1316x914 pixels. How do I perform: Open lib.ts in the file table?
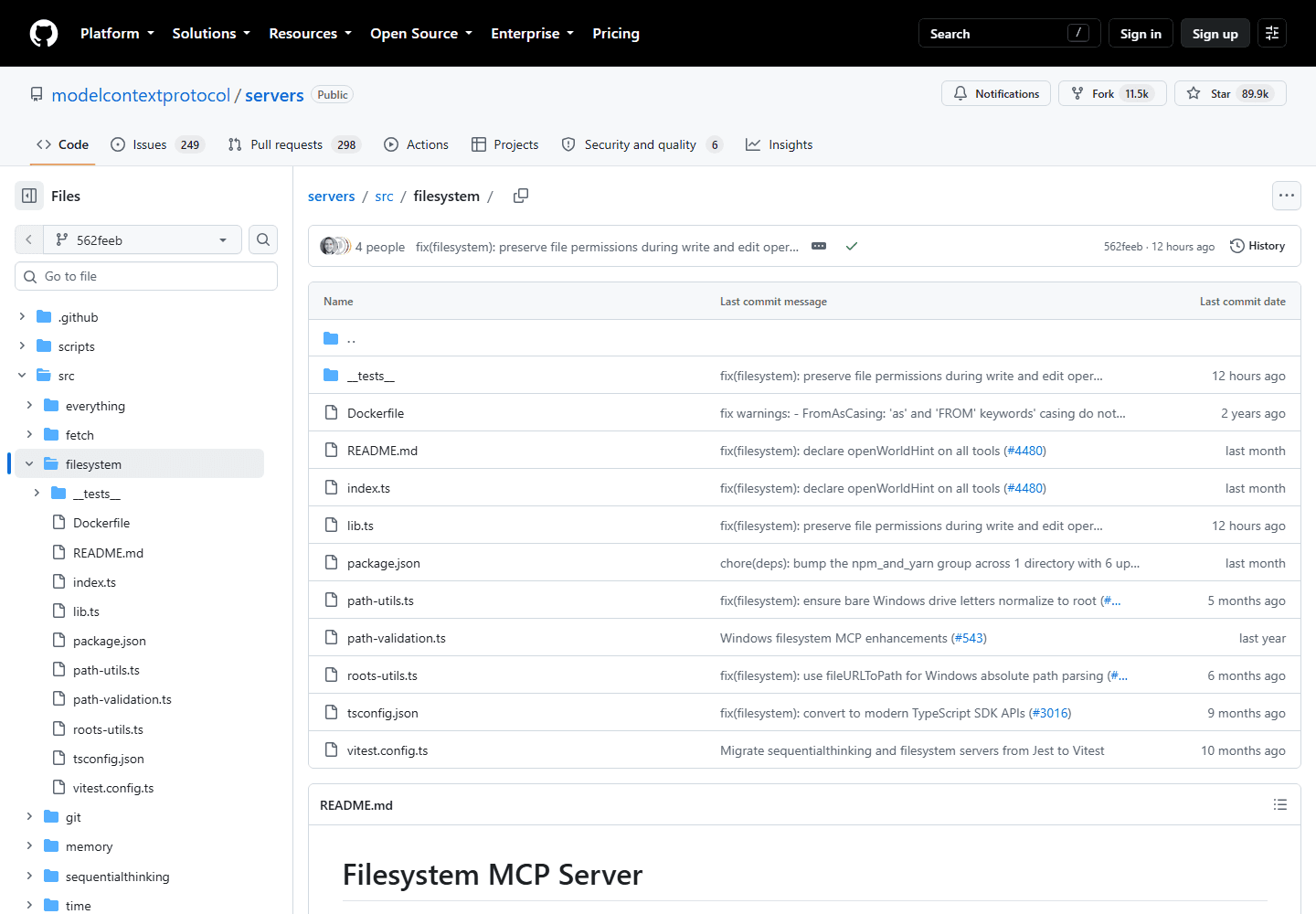[360, 526]
